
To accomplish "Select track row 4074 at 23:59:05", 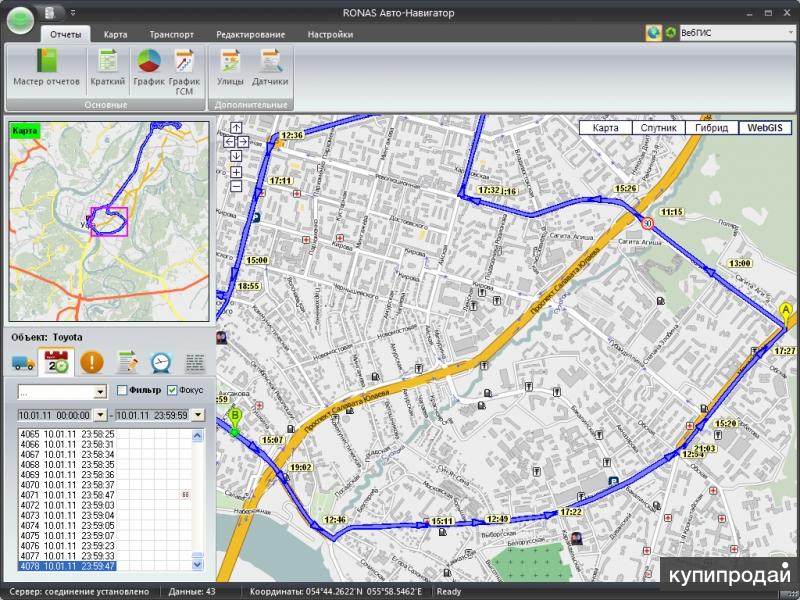I will point(67,526).
